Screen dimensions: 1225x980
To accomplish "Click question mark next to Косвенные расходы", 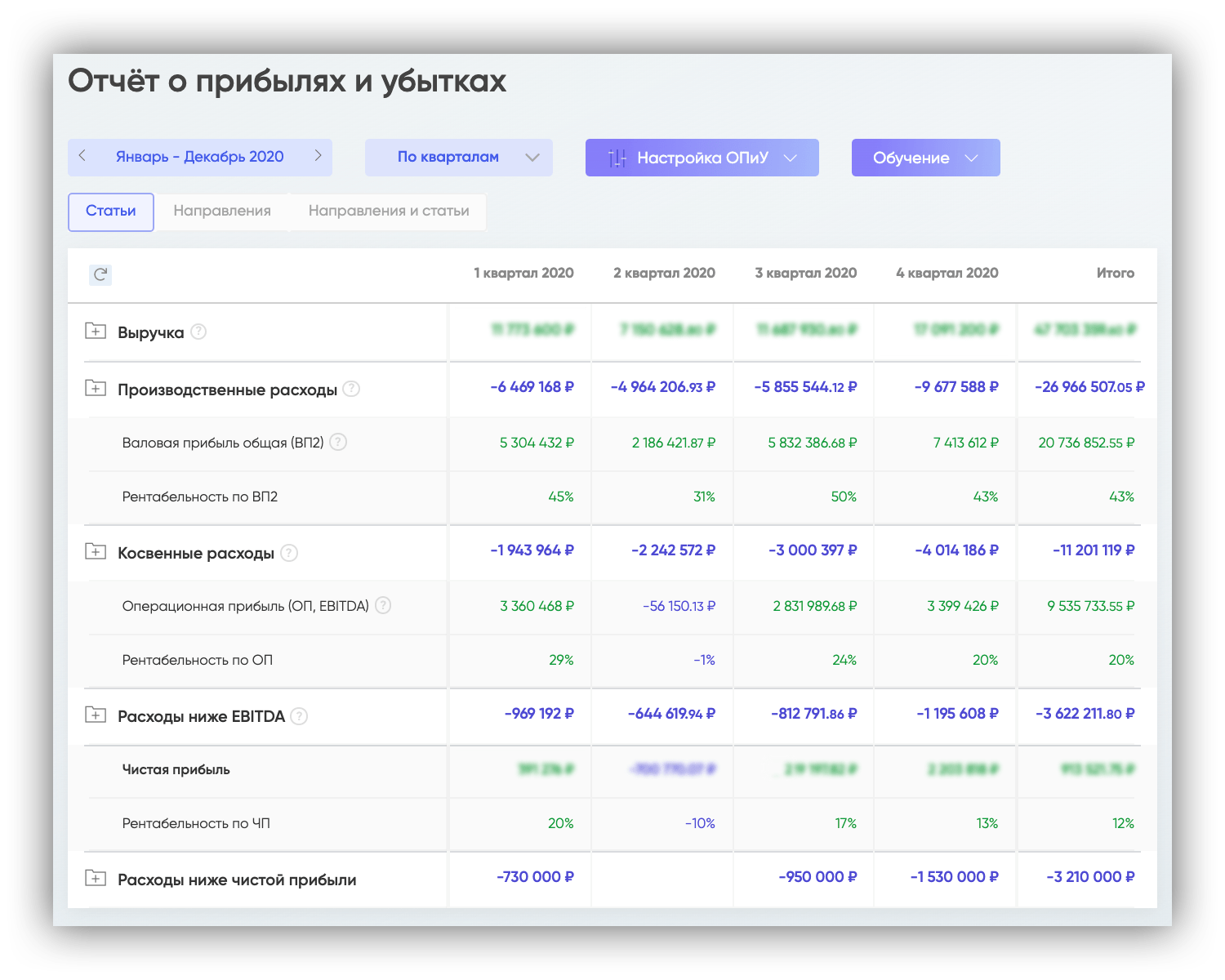I will tap(289, 553).
